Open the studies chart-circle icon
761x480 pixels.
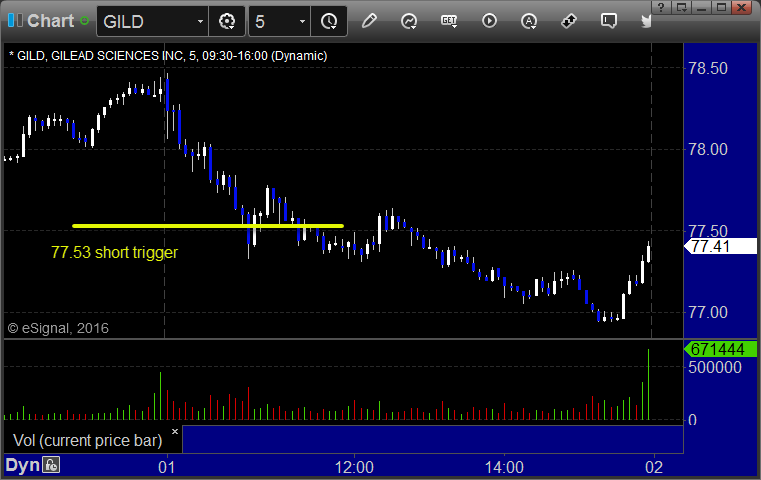(x=409, y=21)
